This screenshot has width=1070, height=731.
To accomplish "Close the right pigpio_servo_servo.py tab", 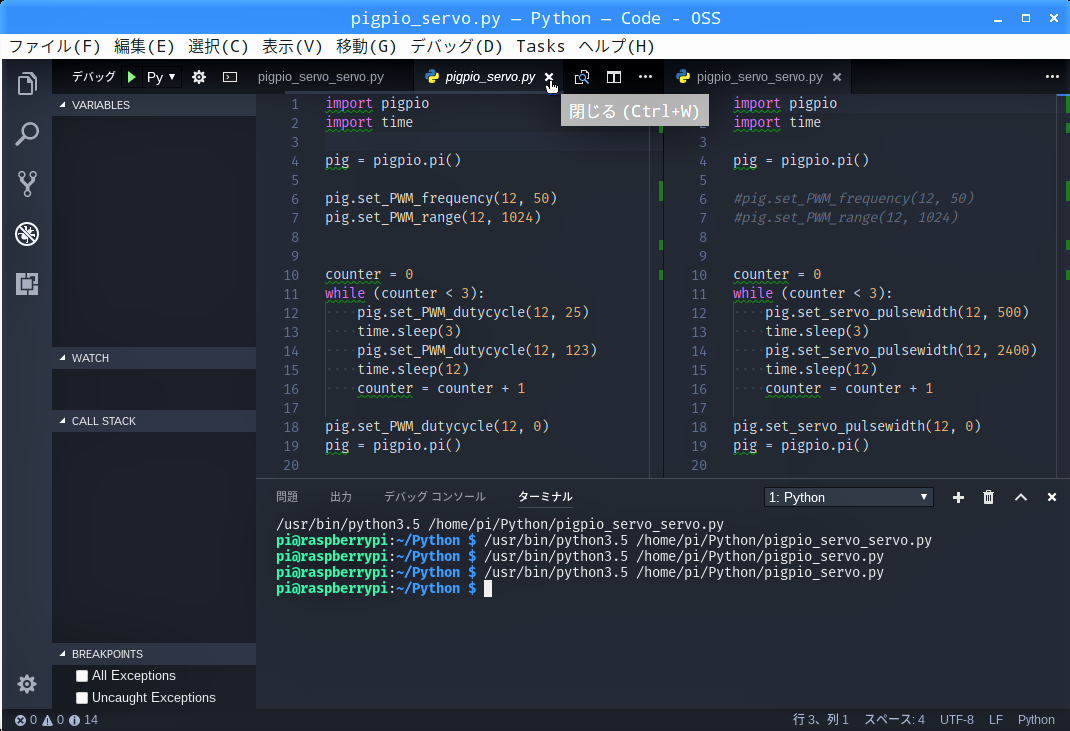I will [x=837, y=77].
